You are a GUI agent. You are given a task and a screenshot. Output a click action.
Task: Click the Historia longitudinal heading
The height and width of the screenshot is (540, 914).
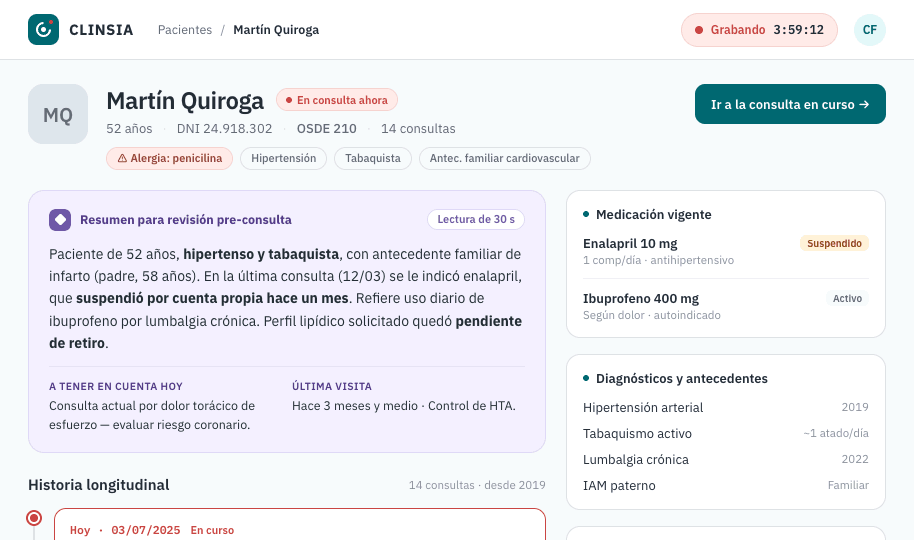coord(99,485)
